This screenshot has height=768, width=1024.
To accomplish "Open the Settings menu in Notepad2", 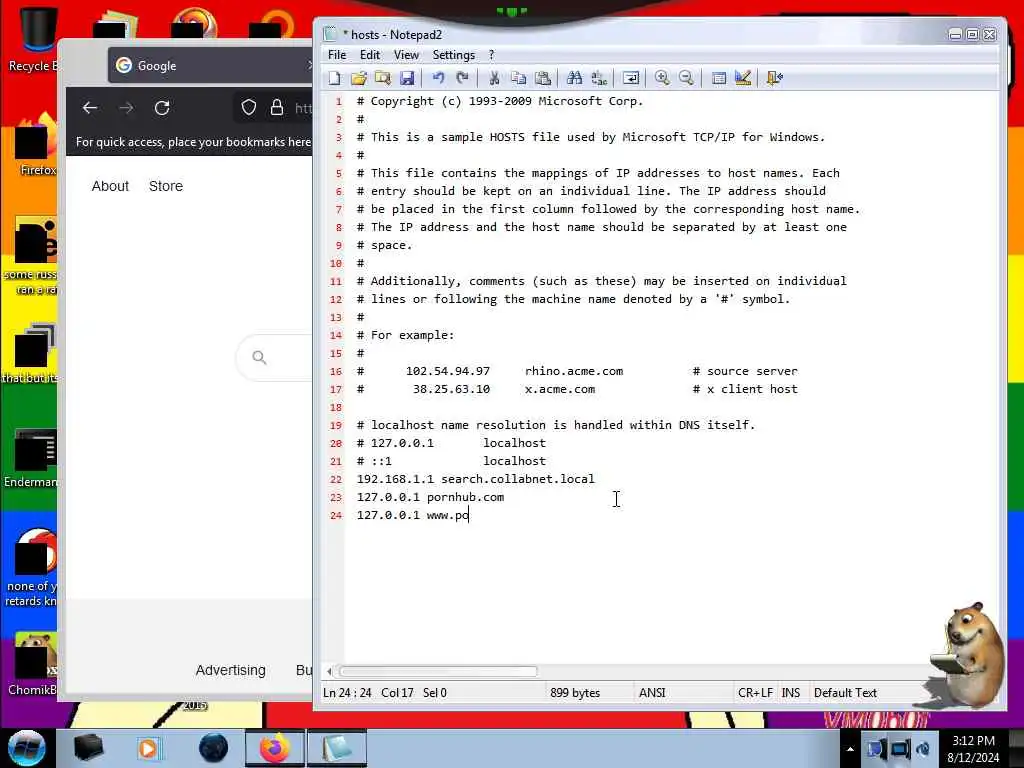I will (x=454, y=55).
